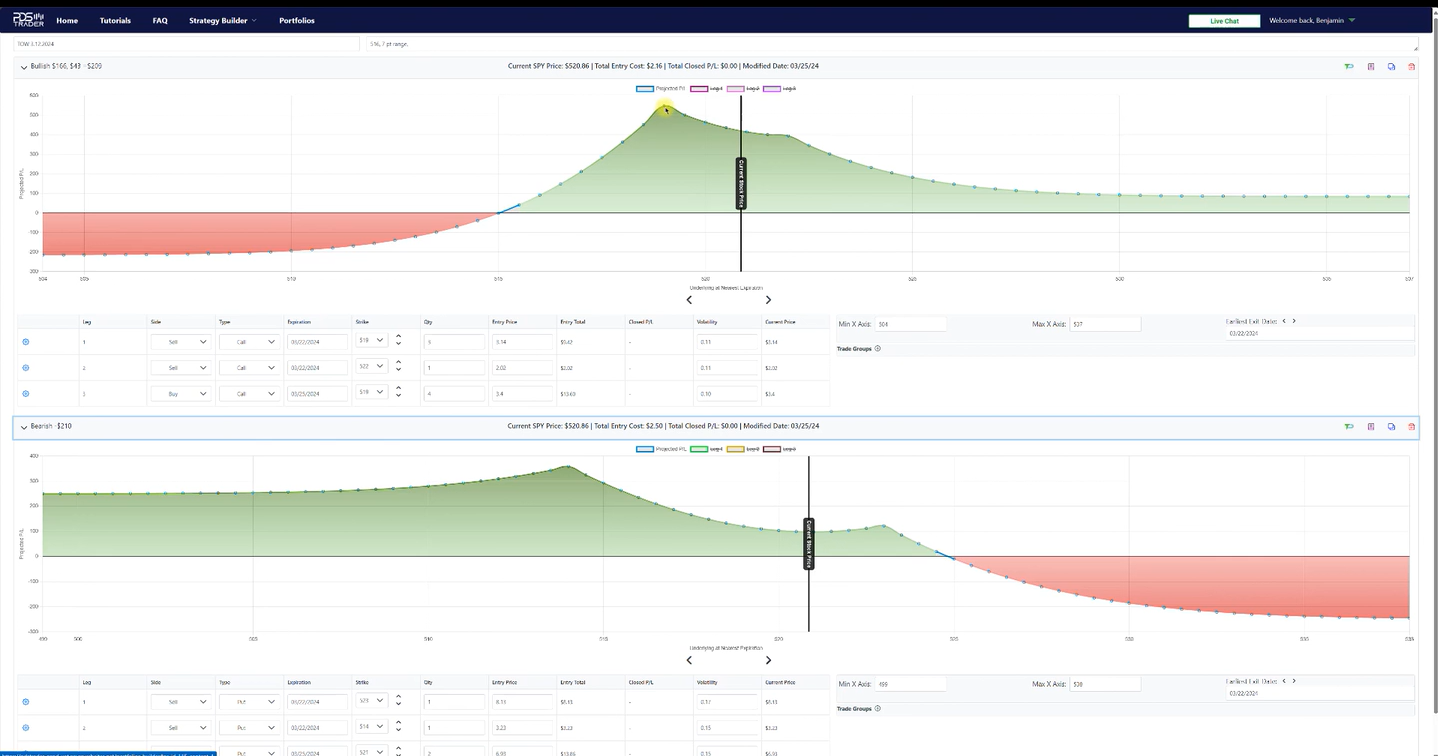Viewport: 1438px width, 756px height.
Task: Click Qty field for Bullish leg 3
Action: tap(454, 394)
